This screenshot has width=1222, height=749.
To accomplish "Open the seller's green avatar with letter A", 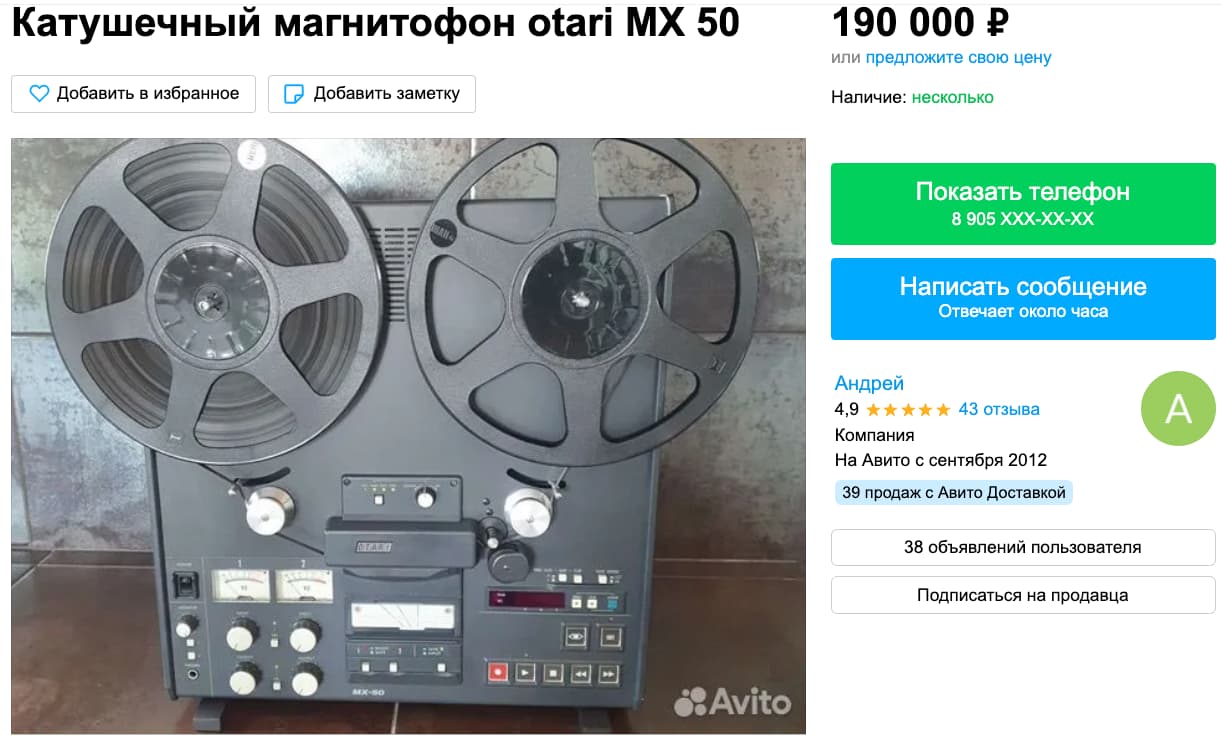I will [x=1178, y=409].
